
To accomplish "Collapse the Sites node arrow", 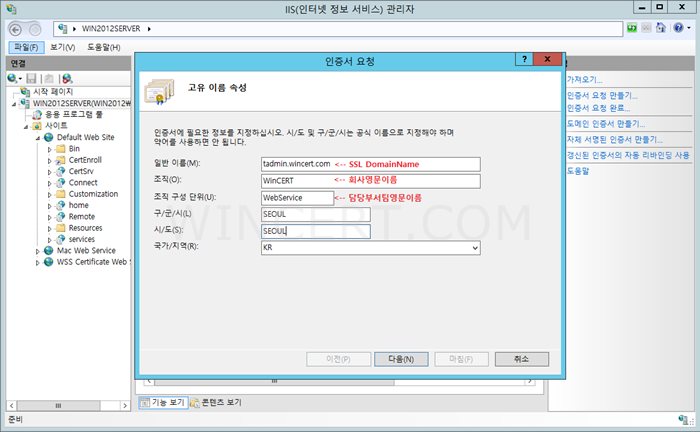I will pyautogui.click(x=26, y=127).
